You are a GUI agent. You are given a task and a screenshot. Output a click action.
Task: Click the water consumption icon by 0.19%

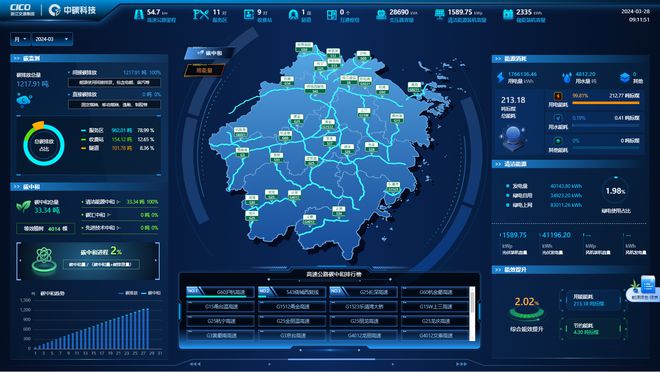tap(558, 118)
